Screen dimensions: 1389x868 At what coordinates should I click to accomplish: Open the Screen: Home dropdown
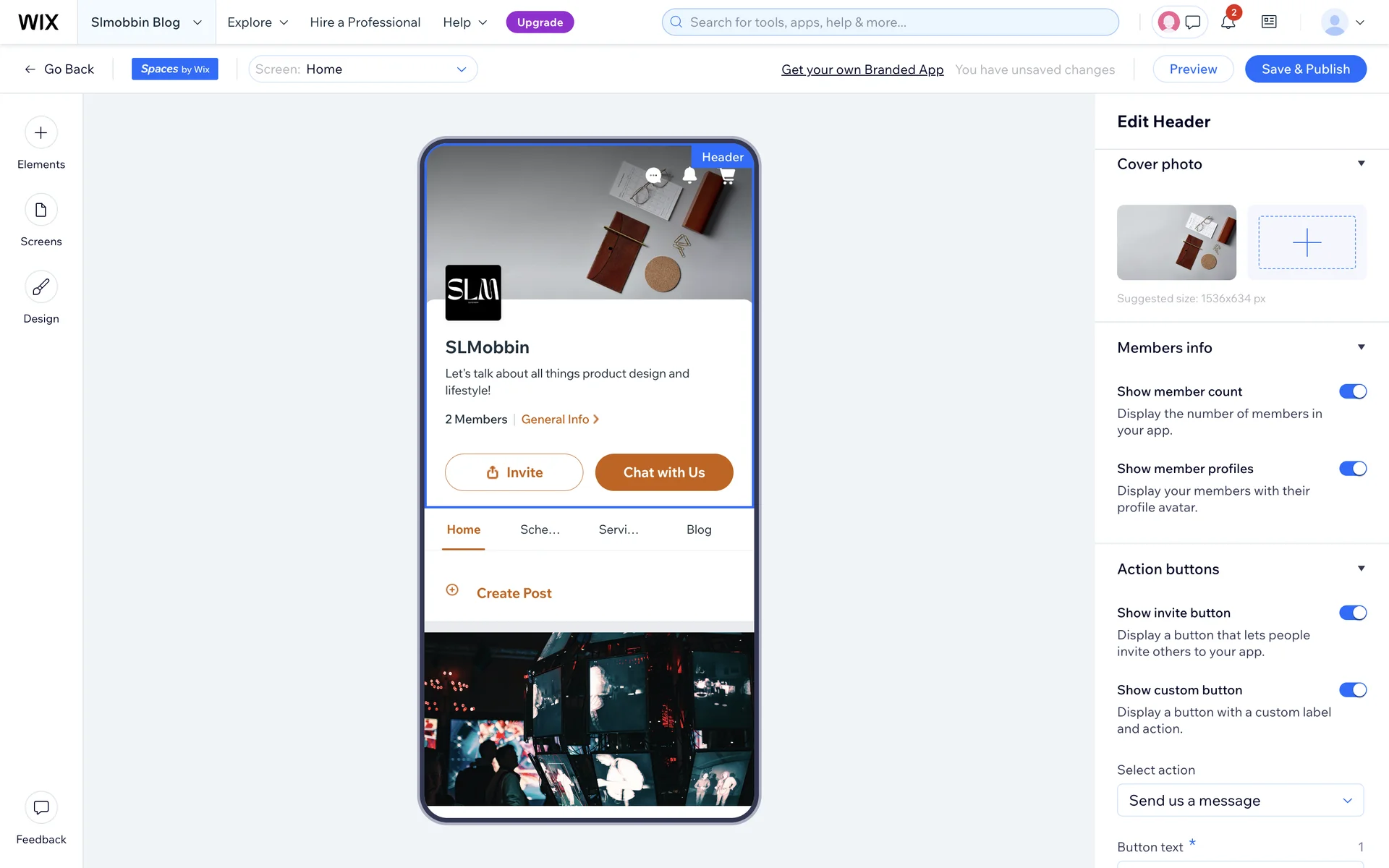click(x=362, y=69)
